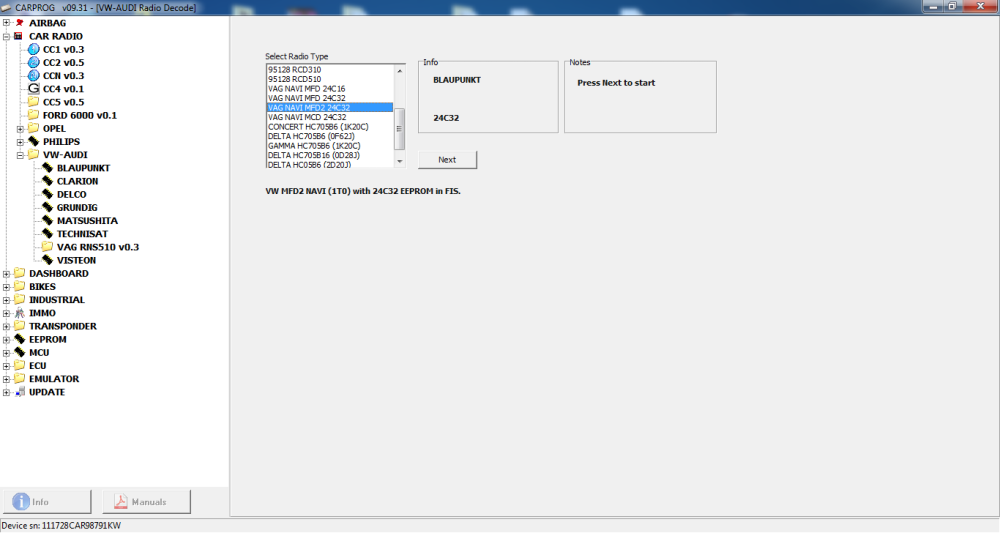The image size is (1000, 533).
Task: Click the DELCO chip icon
Action: [48, 194]
